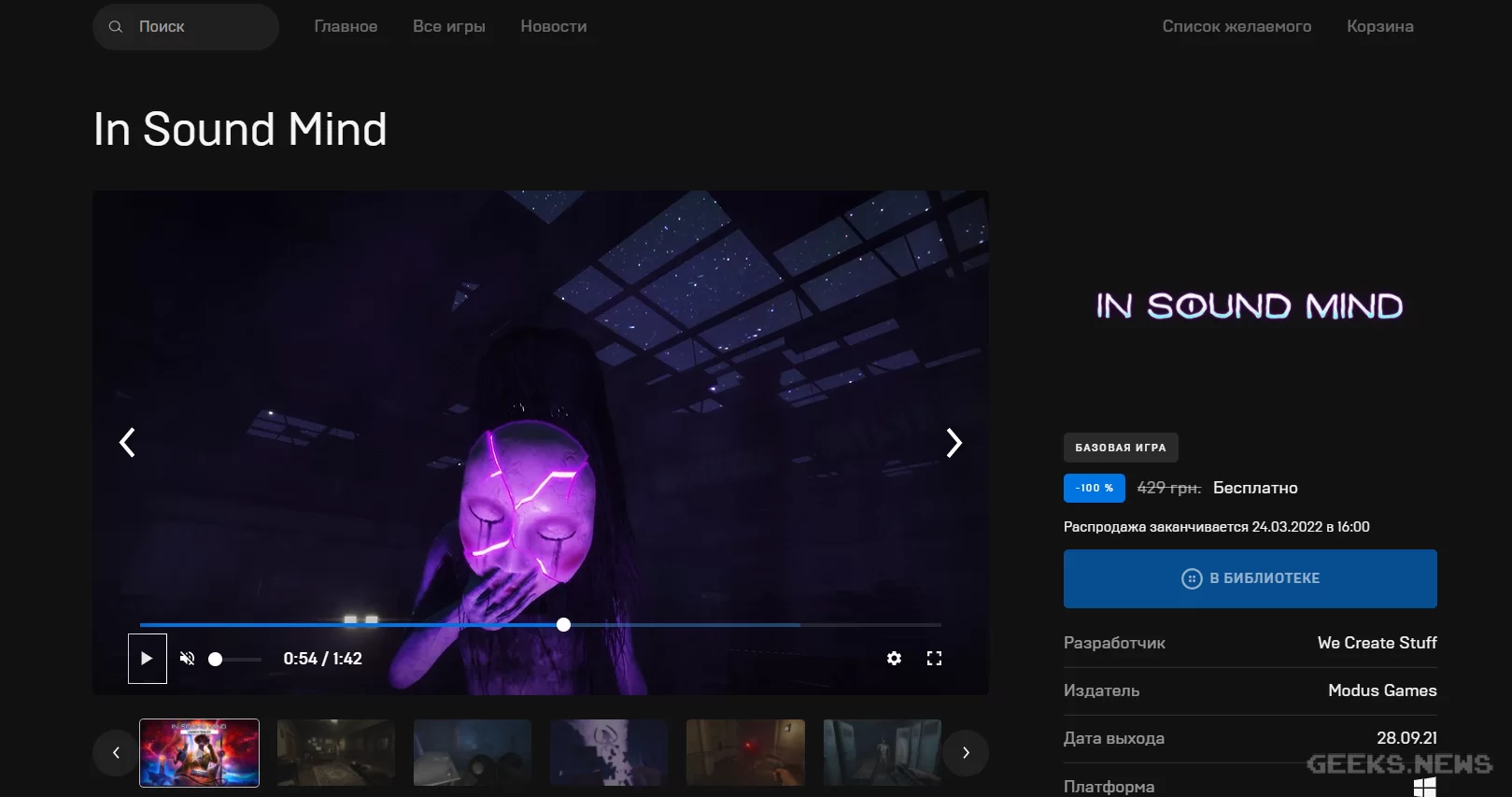Click the В БИБЛИОТЕКЕ button
This screenshot has height=797, width=1512.
pyautogui.click(x=1250, y=578)
